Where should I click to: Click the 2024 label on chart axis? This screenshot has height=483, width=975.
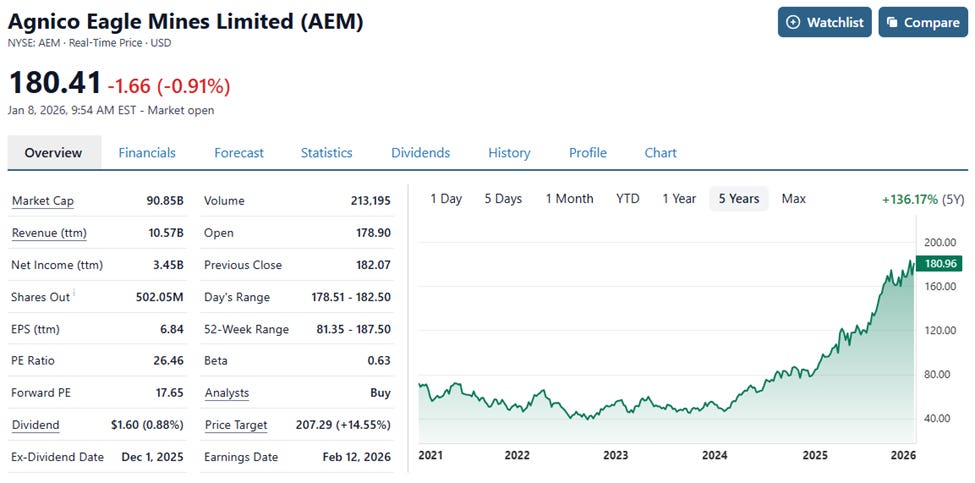click(x=714, y=456)
